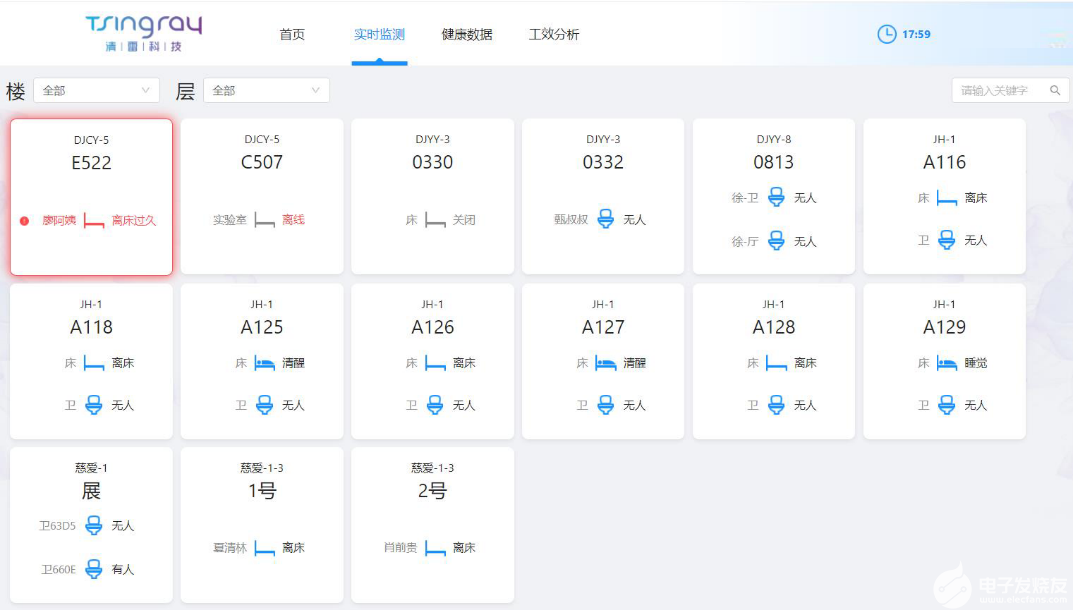
Task: Click the toilet icon in A129 card
Action: pos(946,405)
